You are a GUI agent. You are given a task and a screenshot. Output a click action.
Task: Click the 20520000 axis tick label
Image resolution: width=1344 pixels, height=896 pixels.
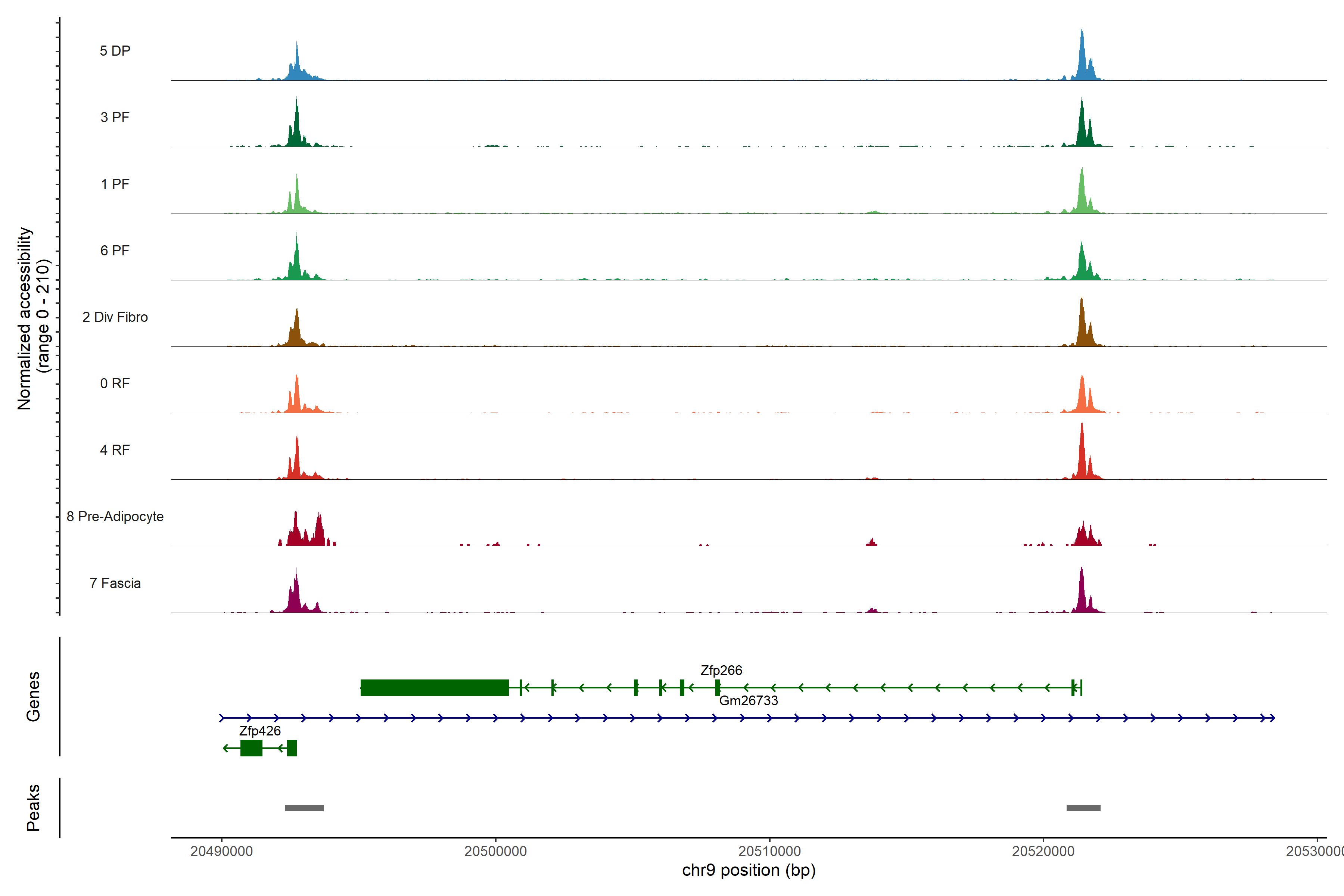coord(1043,852)
